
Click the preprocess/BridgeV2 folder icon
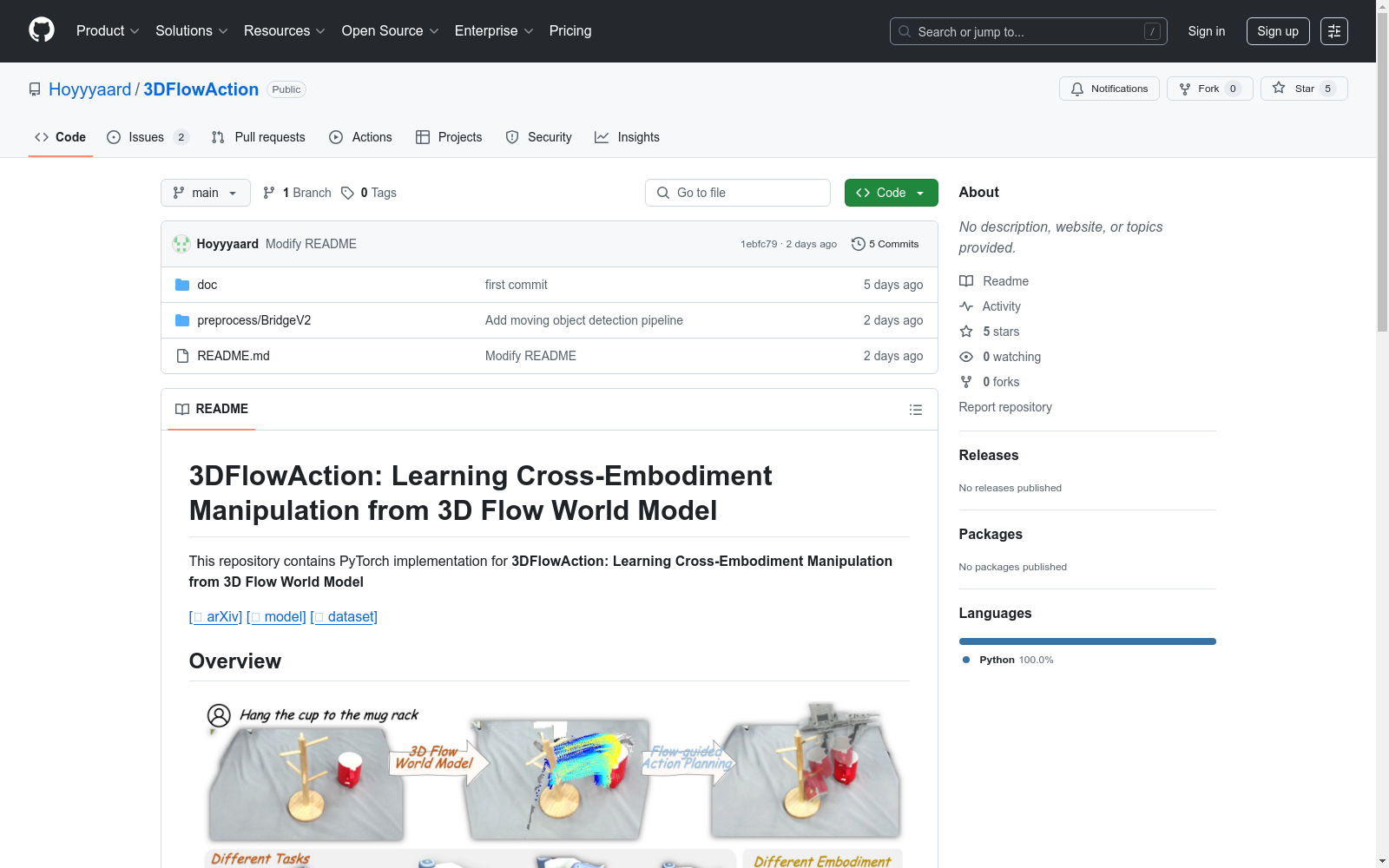182,320
